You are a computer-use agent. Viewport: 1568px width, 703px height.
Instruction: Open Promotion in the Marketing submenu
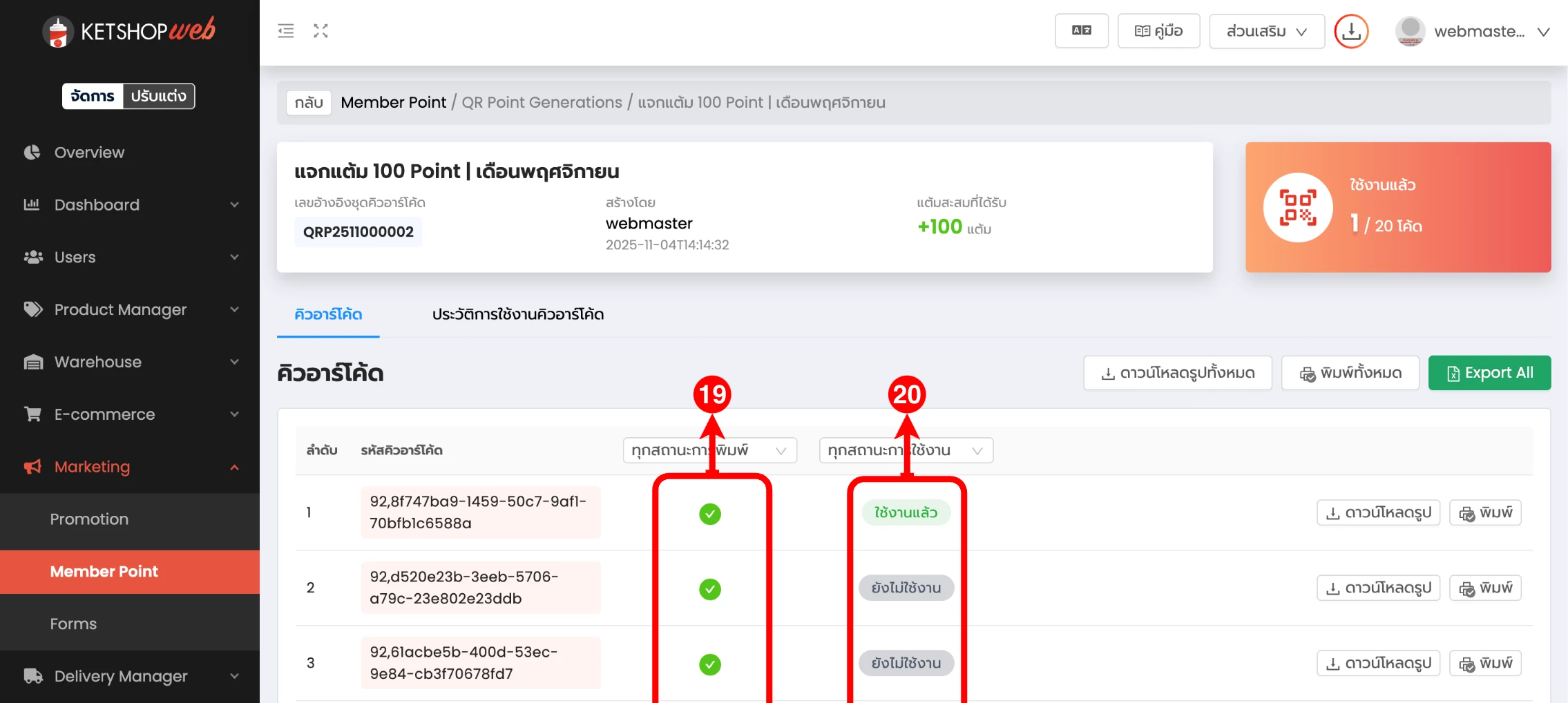tap(89, 519)
